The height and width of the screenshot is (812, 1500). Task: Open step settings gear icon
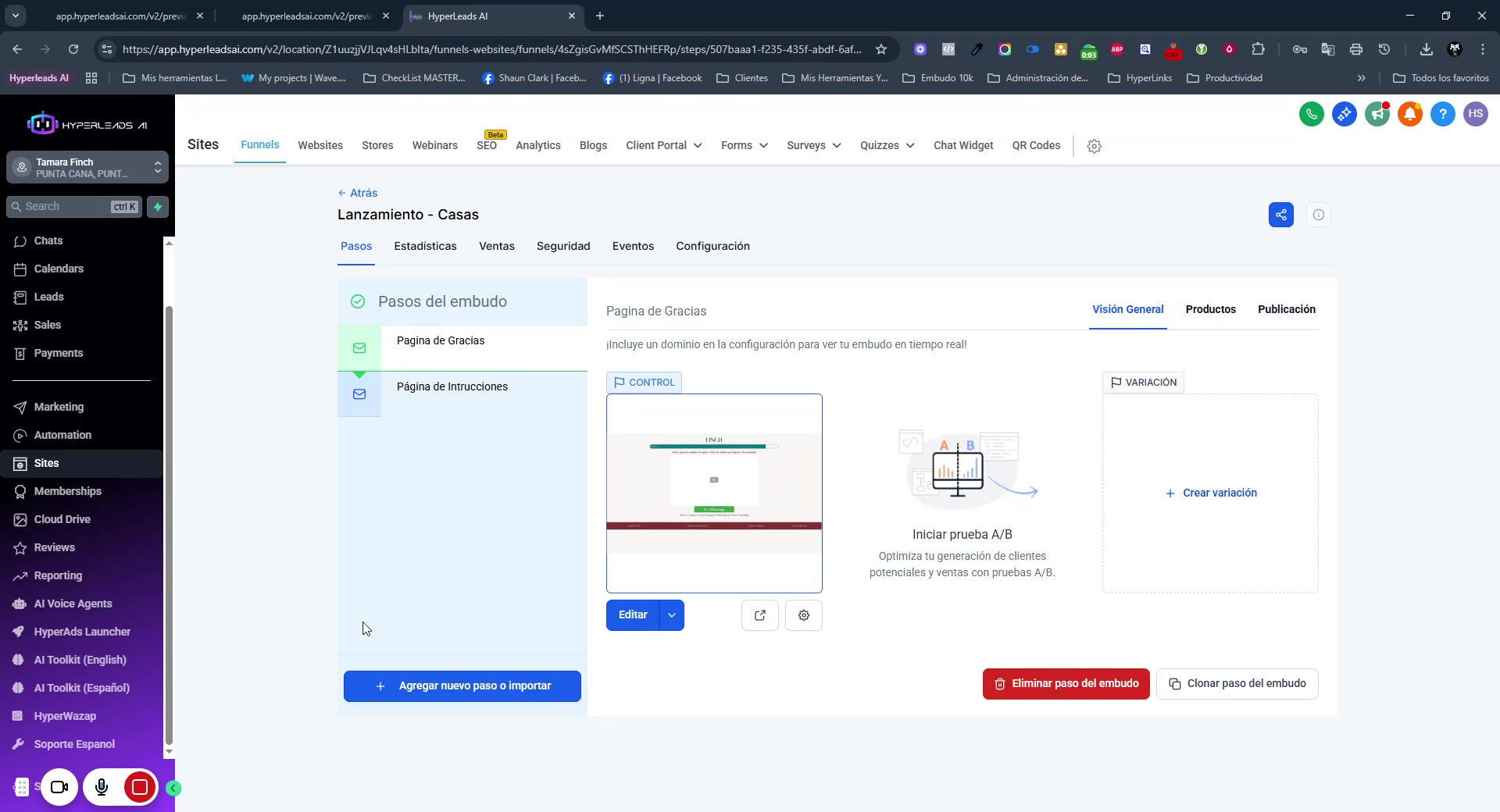(x=803, y=615)
